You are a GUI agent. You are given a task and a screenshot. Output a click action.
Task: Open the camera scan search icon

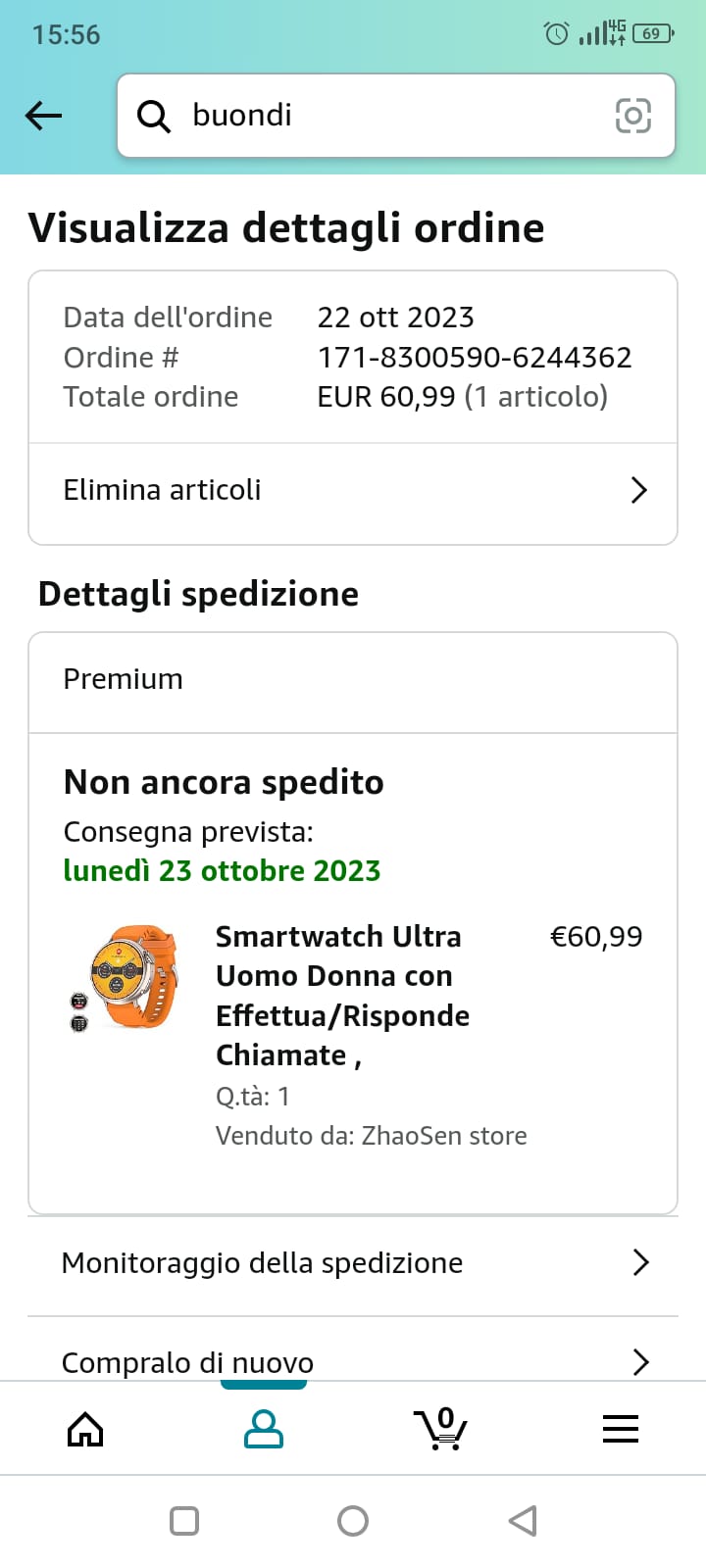coord(632,117)
